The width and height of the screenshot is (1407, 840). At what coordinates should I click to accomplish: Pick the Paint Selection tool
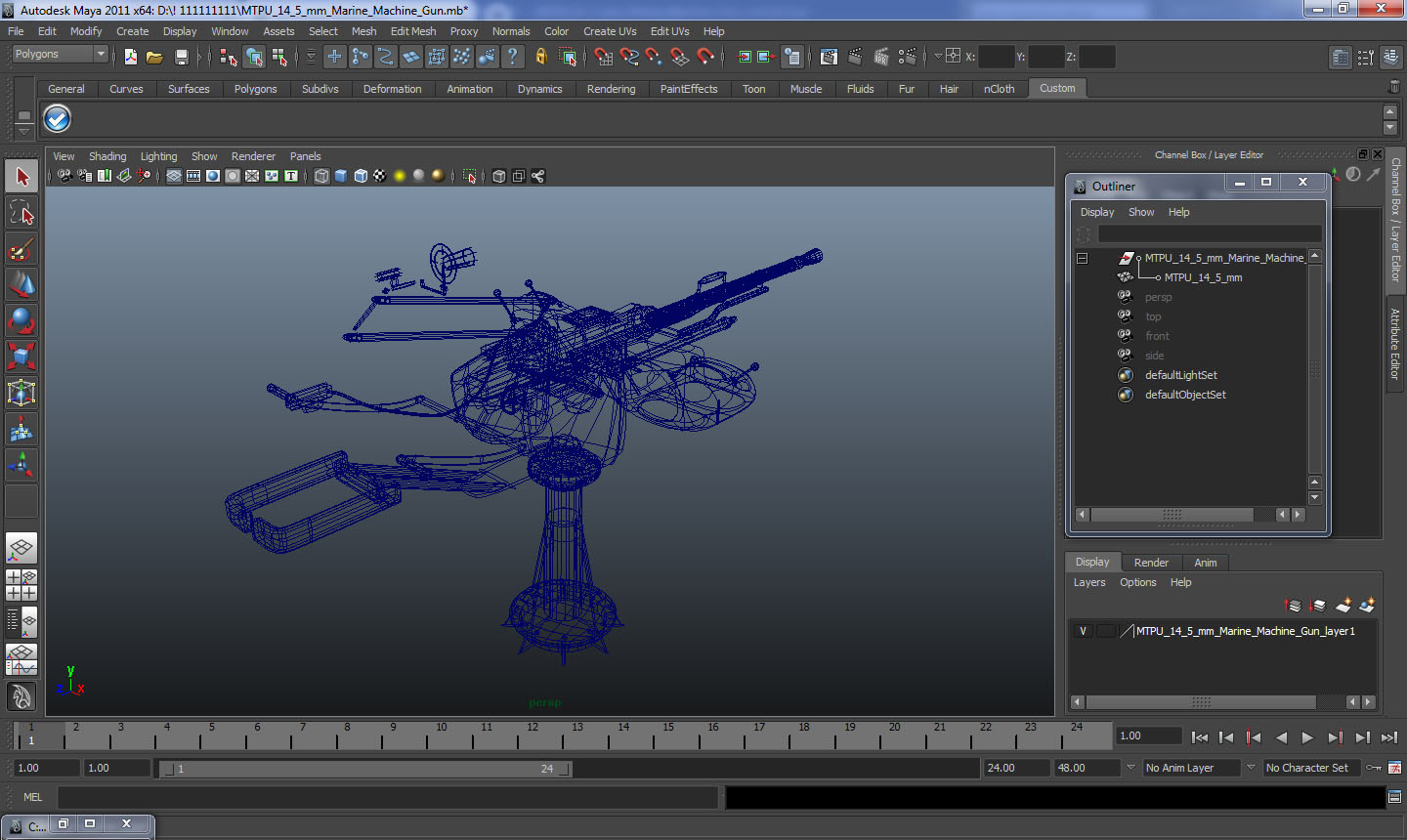[x=21, y=249]
